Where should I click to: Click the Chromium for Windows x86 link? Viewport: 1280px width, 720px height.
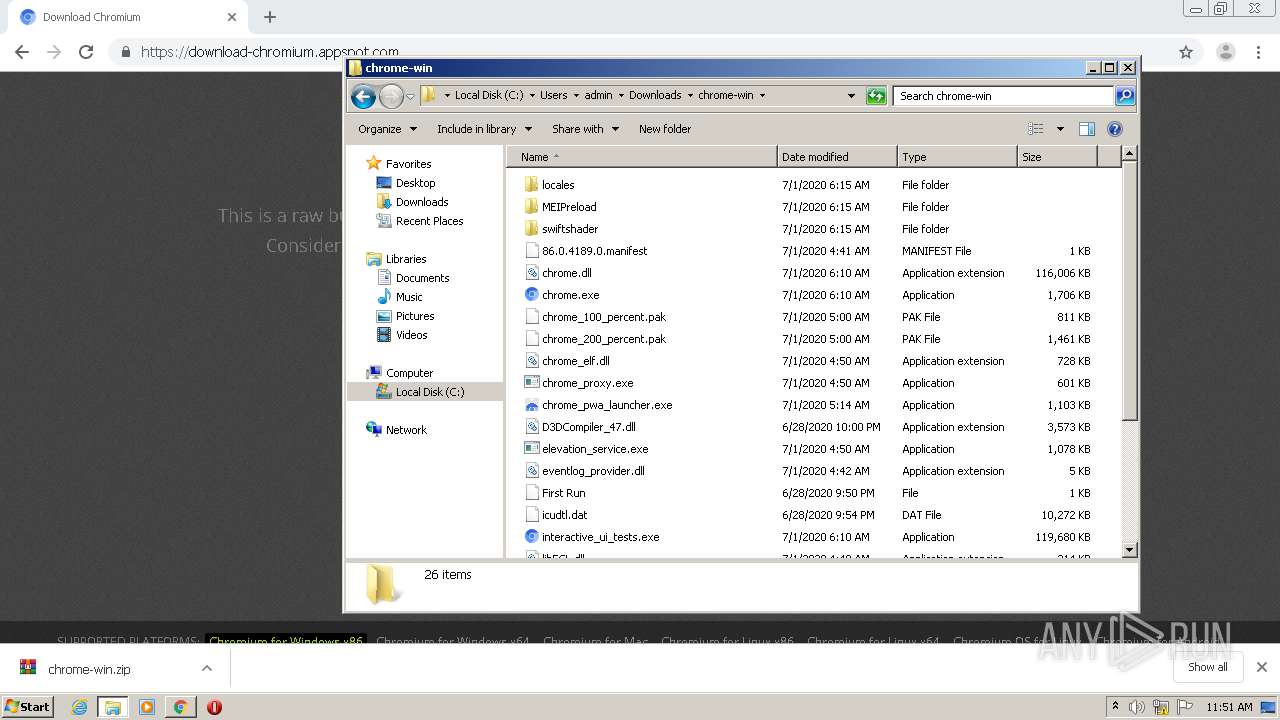click(x=286, y=641)
